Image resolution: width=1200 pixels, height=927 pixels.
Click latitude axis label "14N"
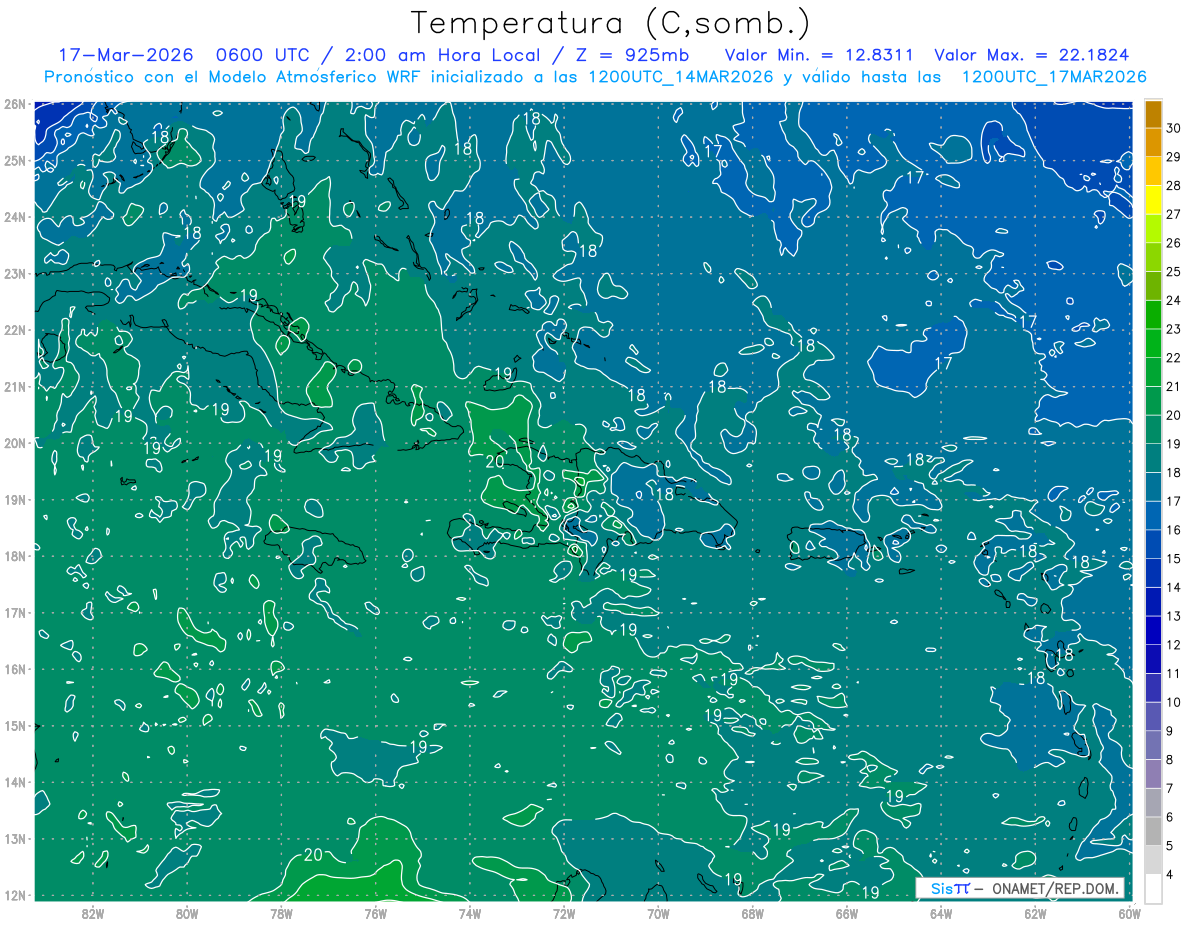[x=14, y=782]
